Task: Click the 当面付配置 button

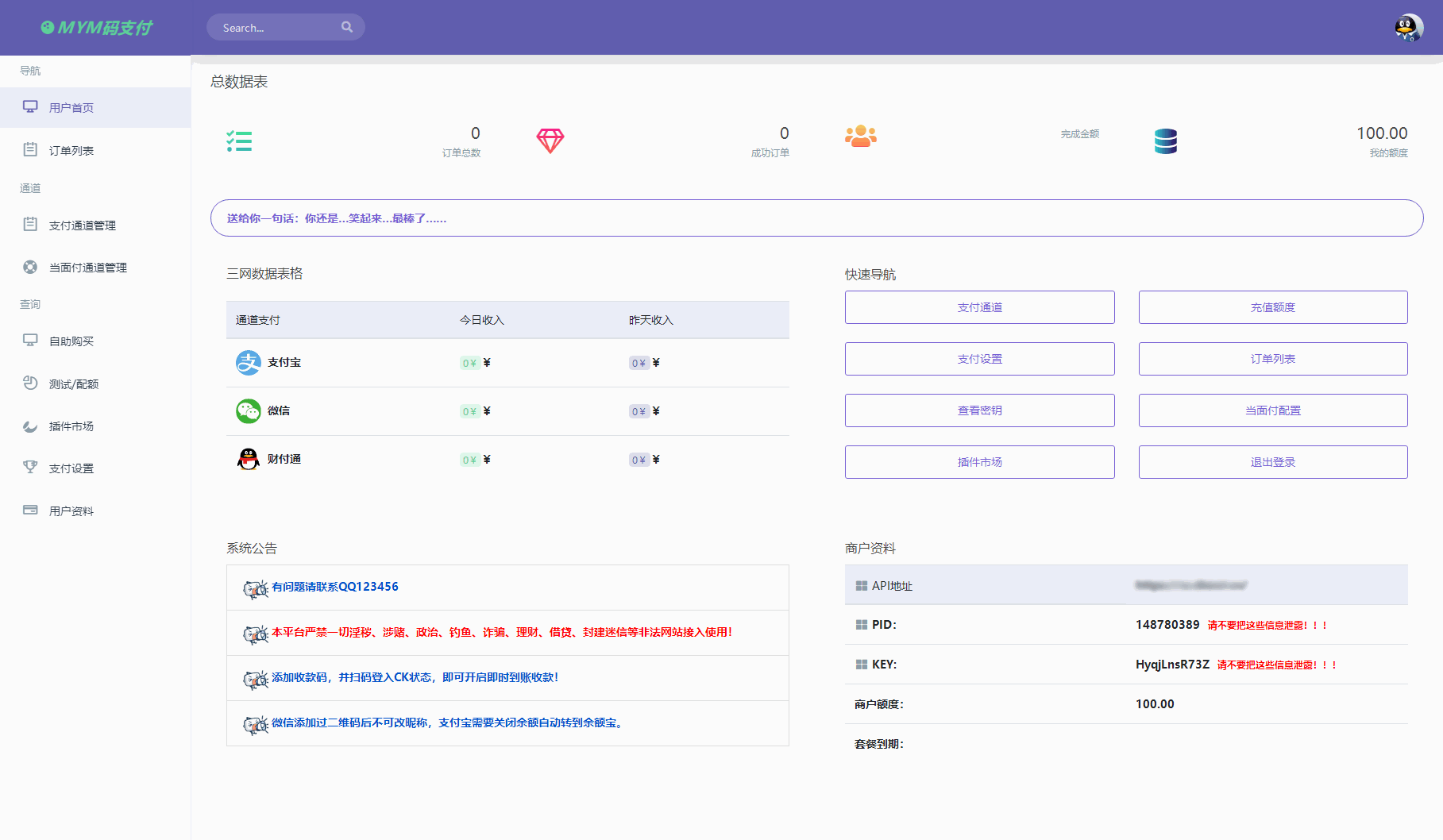Action: pos(1272,410)
